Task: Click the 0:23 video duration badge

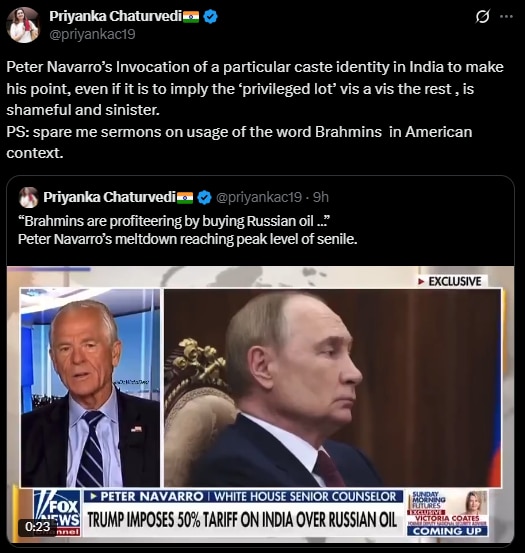Action: click(38, 527)
